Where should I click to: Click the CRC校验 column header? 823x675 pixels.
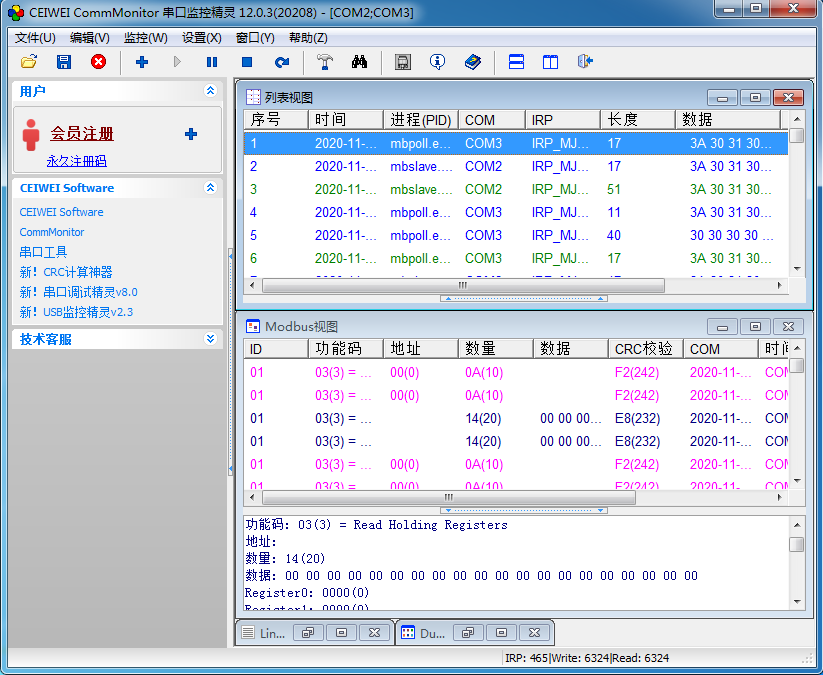[646, 349]
